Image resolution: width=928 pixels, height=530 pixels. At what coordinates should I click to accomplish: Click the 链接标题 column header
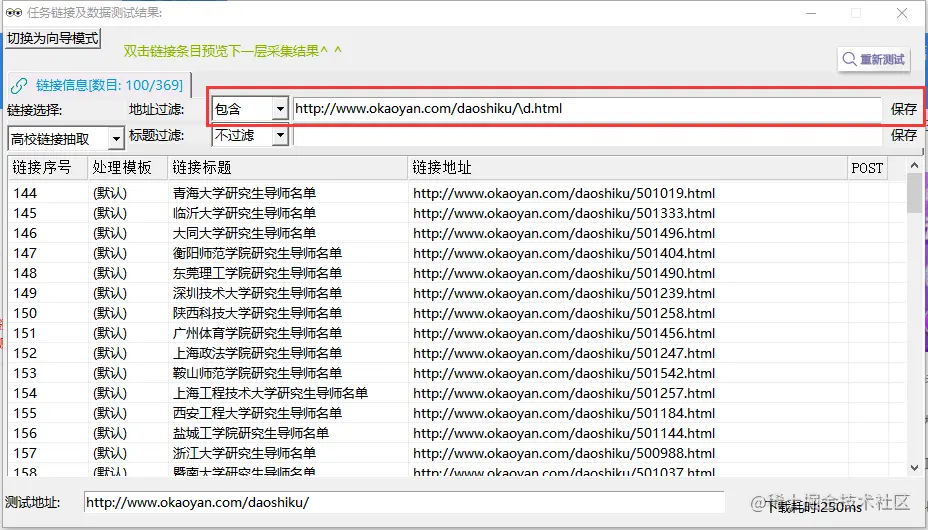click(x=288, y=168)
